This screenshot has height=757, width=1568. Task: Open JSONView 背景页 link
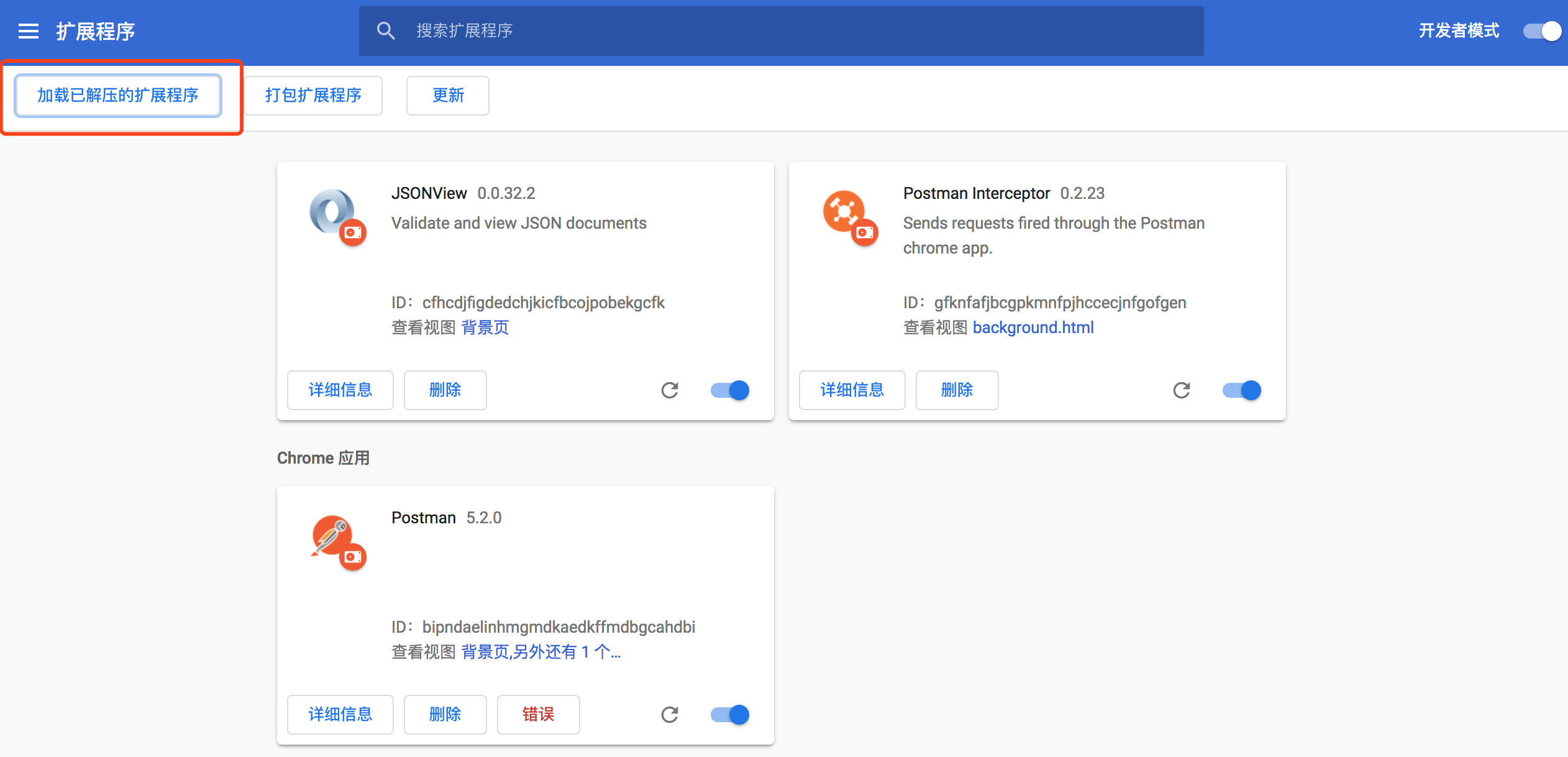click(x=485, y=328)
